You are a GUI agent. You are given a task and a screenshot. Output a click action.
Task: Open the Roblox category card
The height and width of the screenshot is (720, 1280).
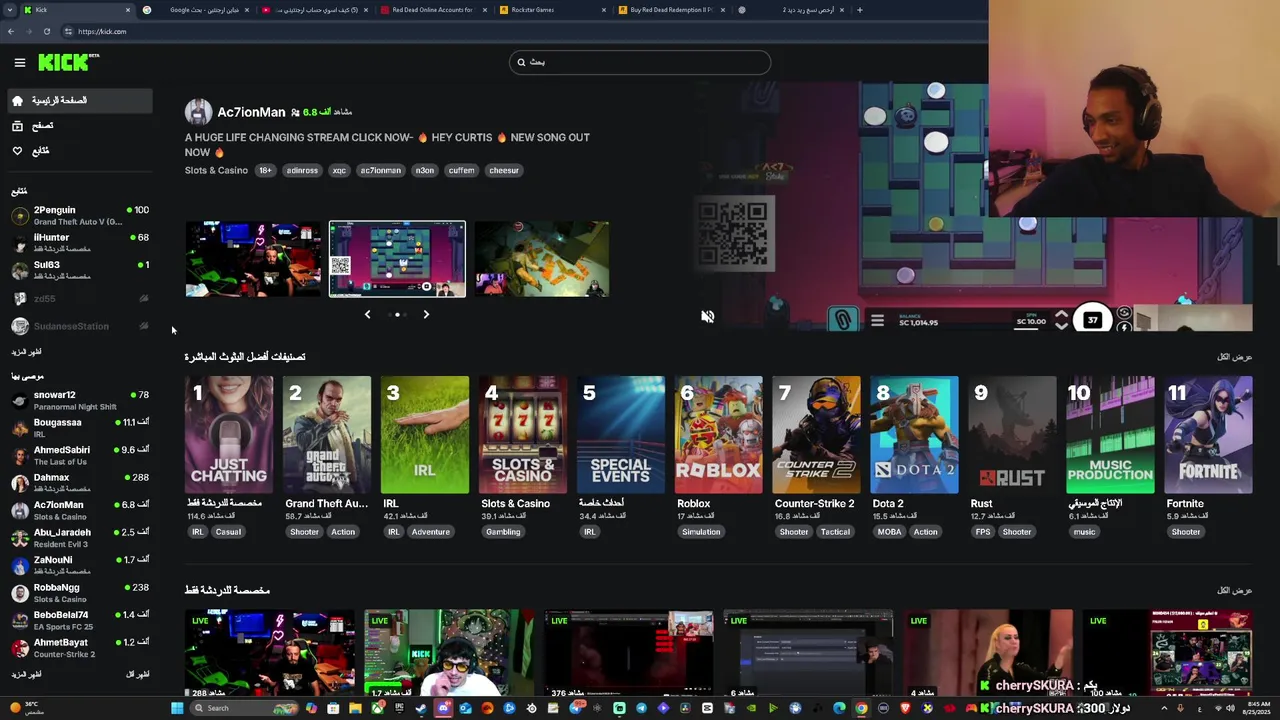(718, 435)
